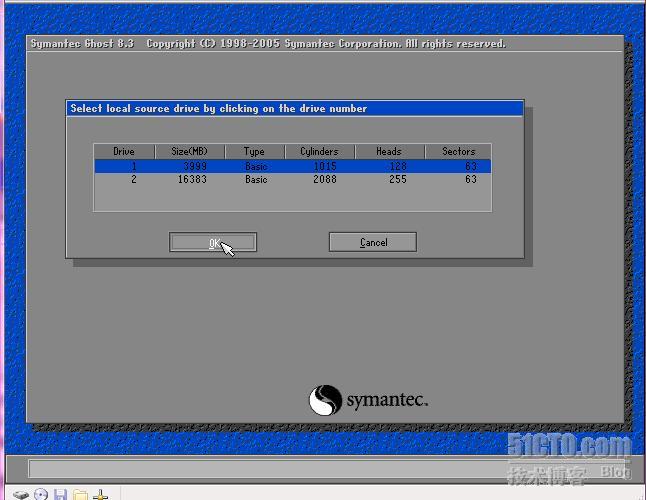Click the Size(MB) column header
The image size is (646, 500).
(190, 152)
